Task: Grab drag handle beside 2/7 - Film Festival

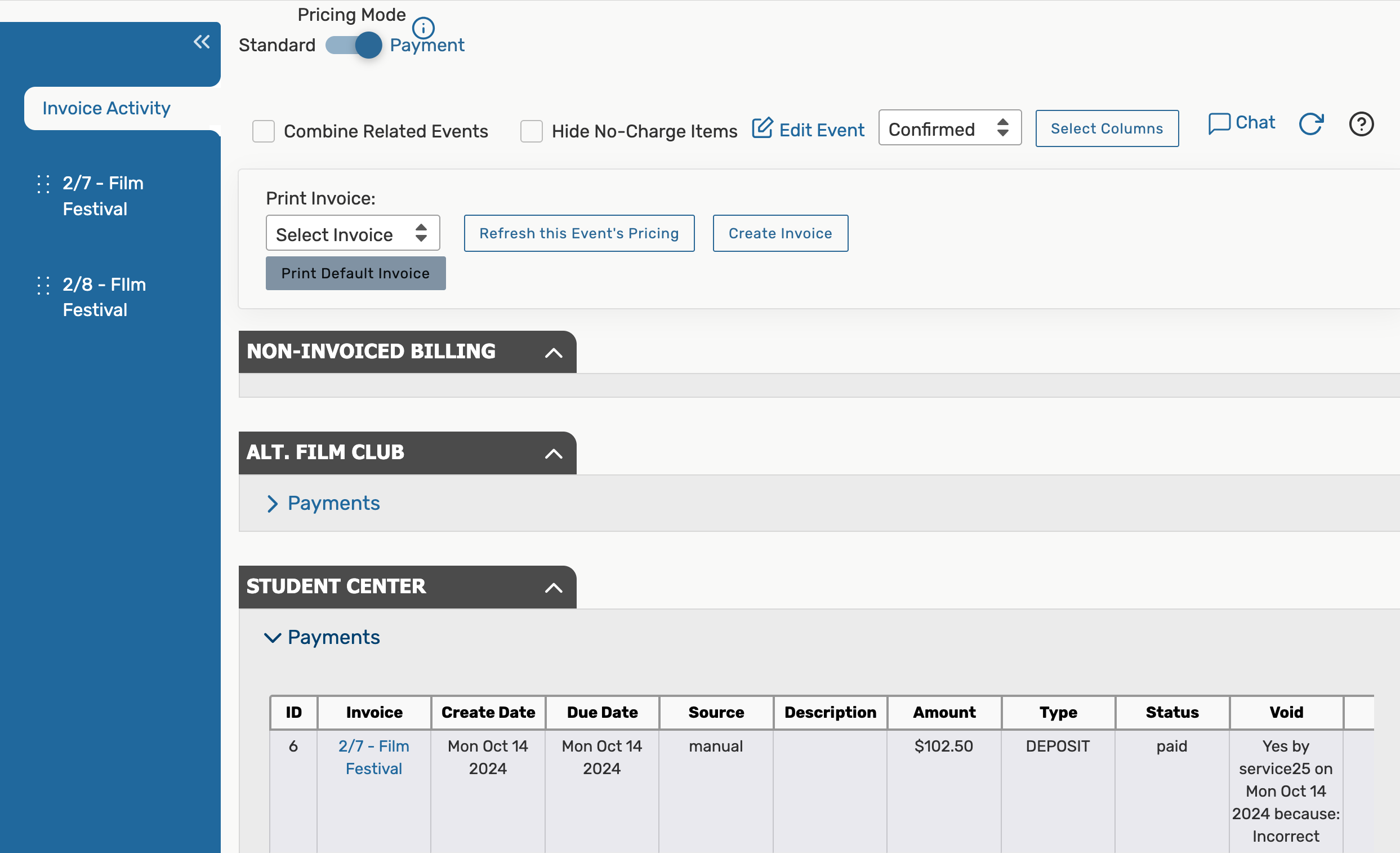Action: point(43,184)
